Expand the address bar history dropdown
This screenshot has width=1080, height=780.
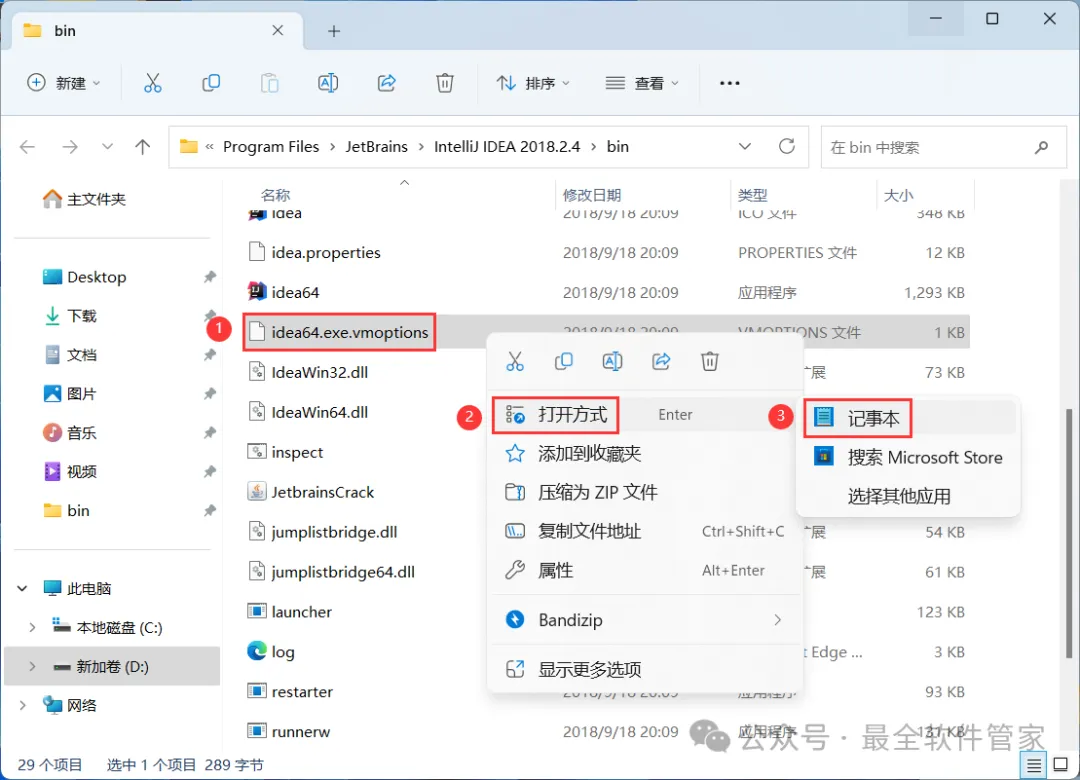click(745, 147)
